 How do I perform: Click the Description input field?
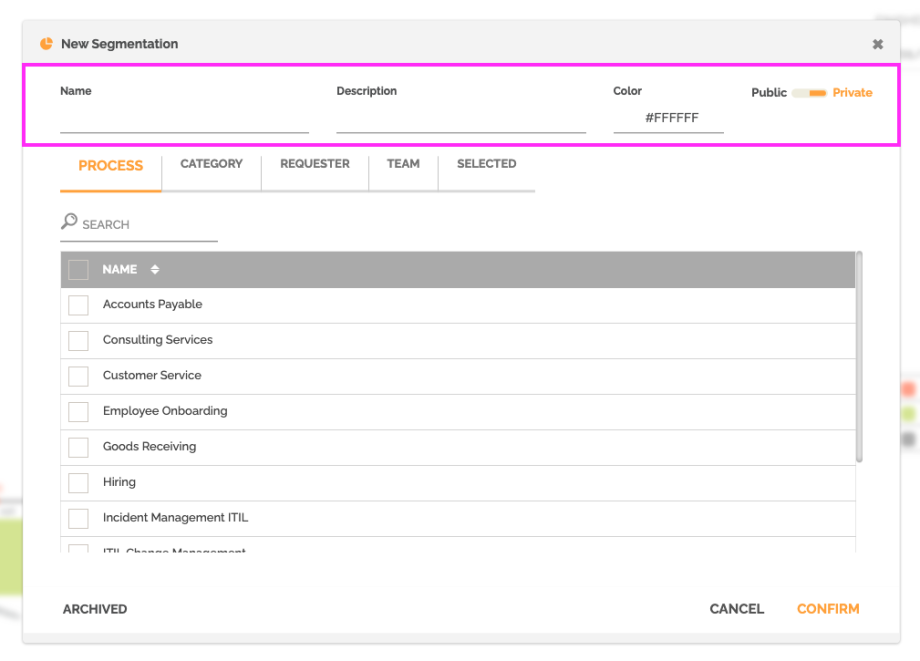pyautogui.click(x=460, y=120)
